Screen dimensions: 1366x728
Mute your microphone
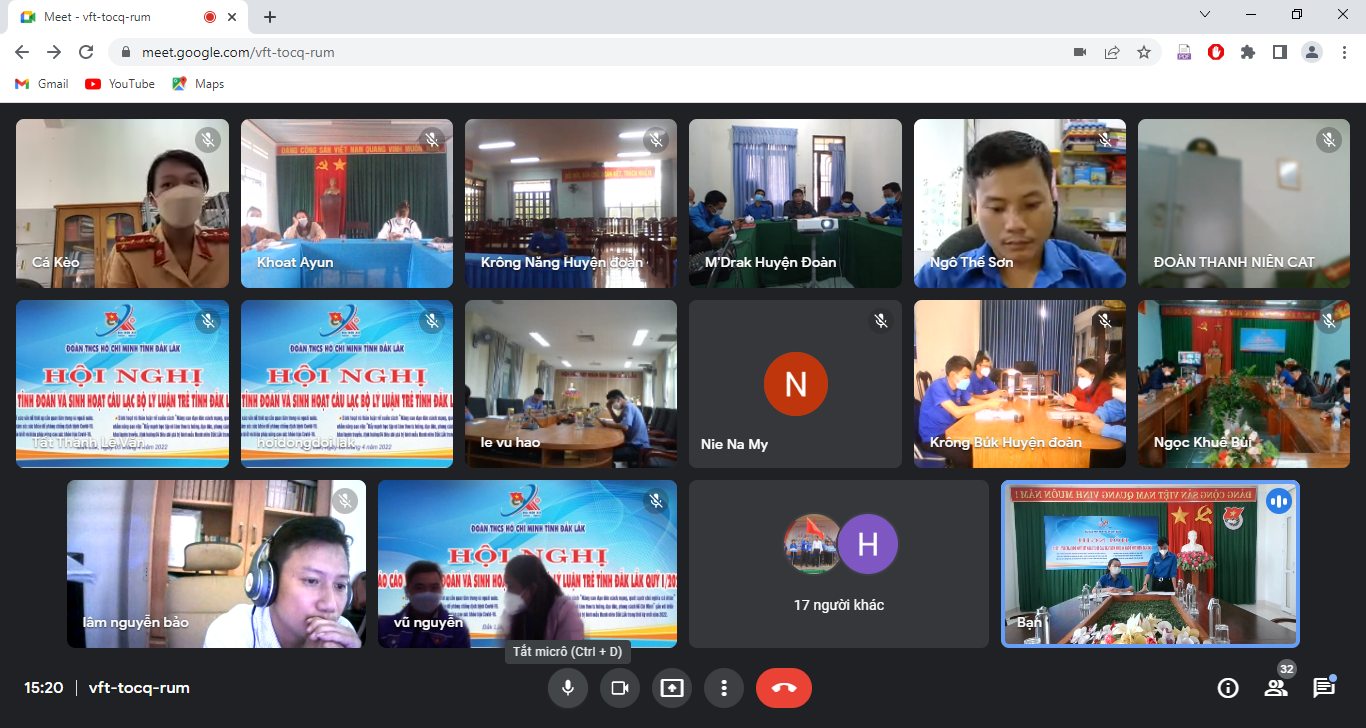[x=568, y=687]
